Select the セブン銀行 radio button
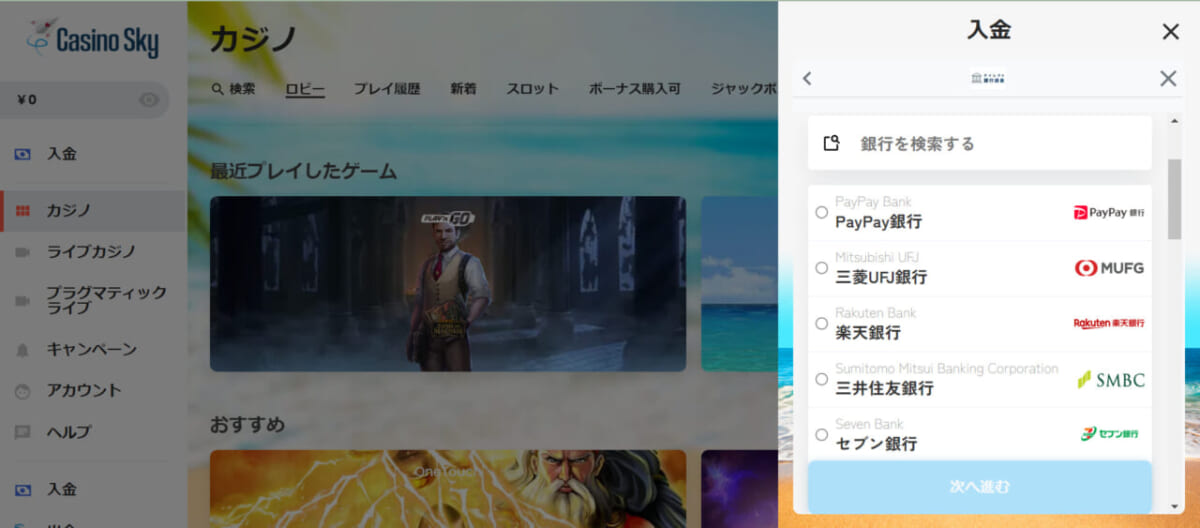The width and height of the screenshot is (1200, 528). (x=821, y=435)
